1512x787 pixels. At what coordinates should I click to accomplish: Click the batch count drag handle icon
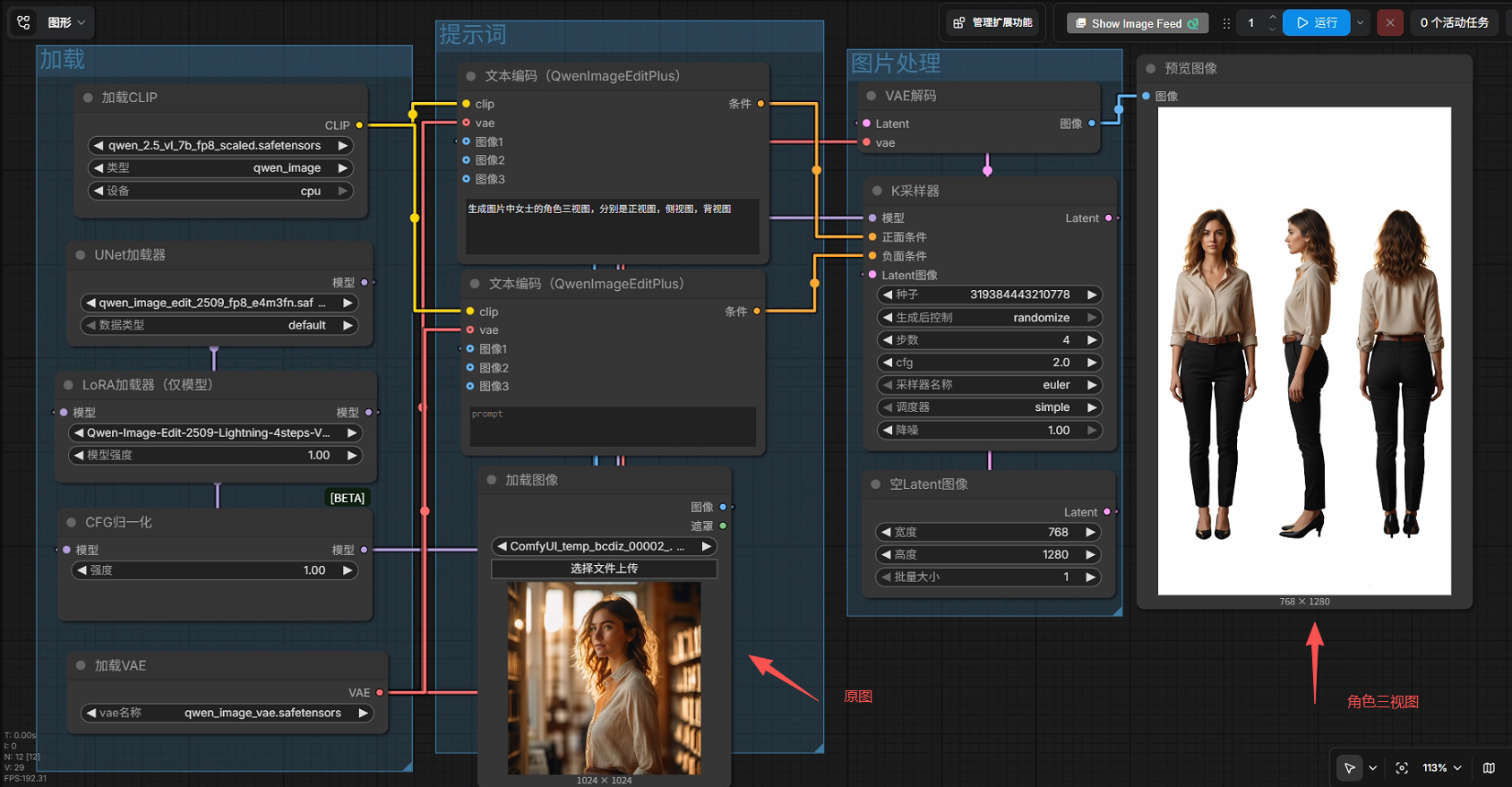(1226, 23)
